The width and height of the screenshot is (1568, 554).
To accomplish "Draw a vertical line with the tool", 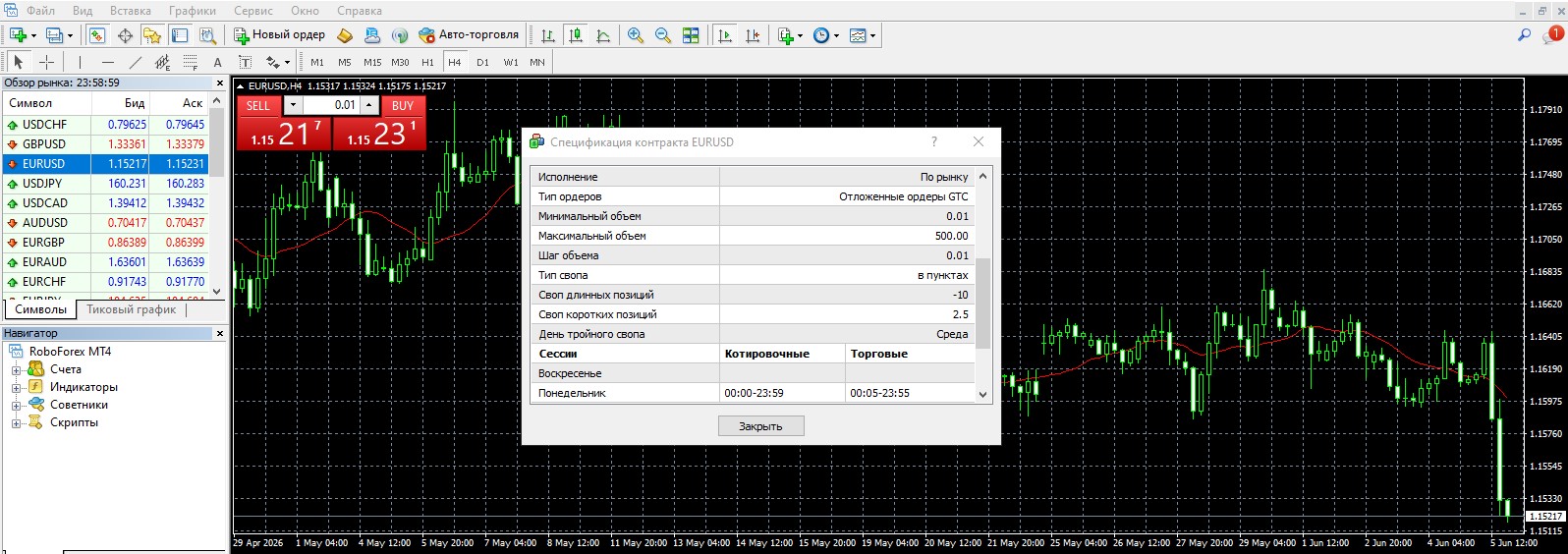I will click(x=81, y=62).
